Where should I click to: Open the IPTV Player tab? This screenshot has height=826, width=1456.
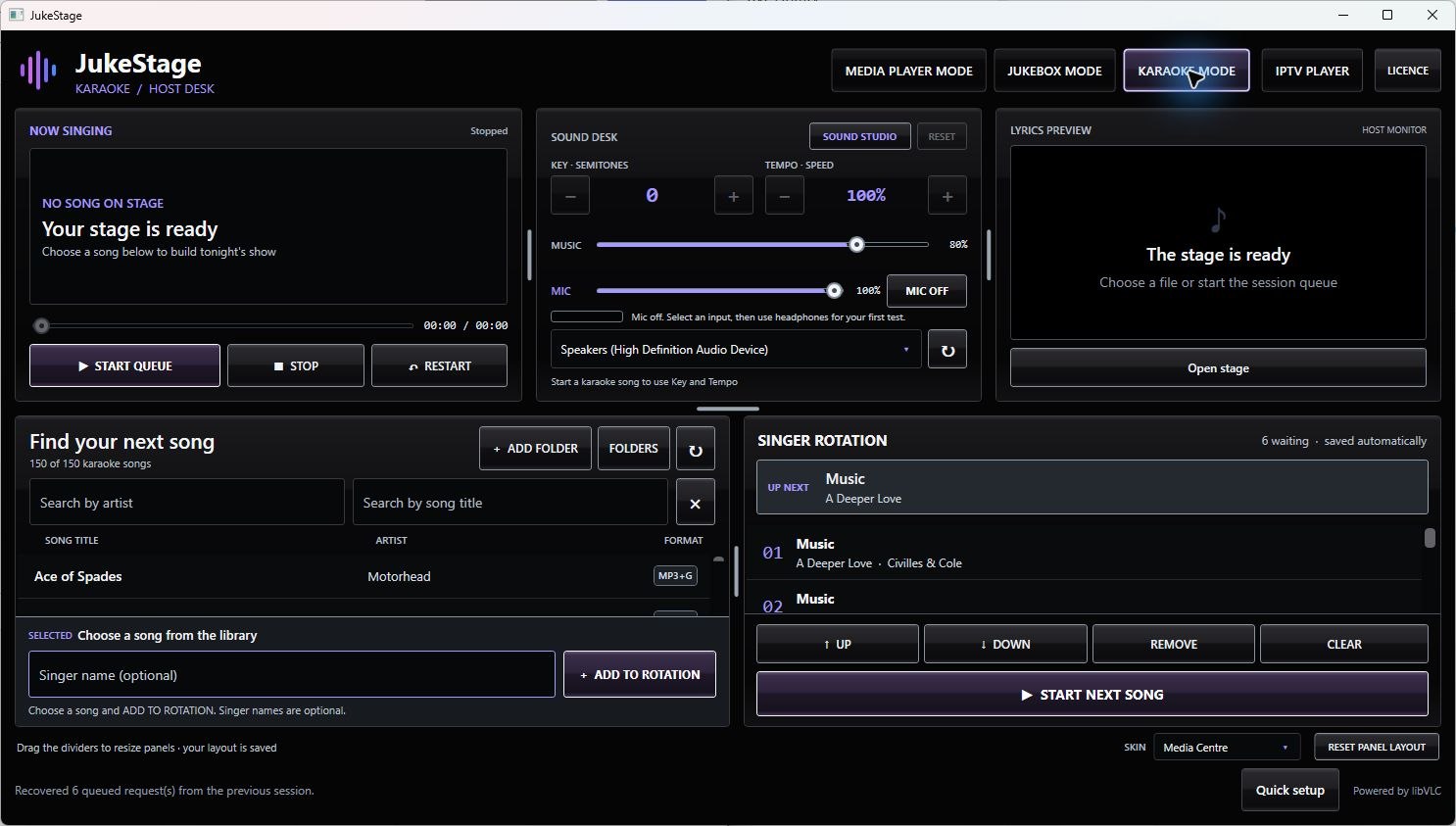[x=1312, y=71]
